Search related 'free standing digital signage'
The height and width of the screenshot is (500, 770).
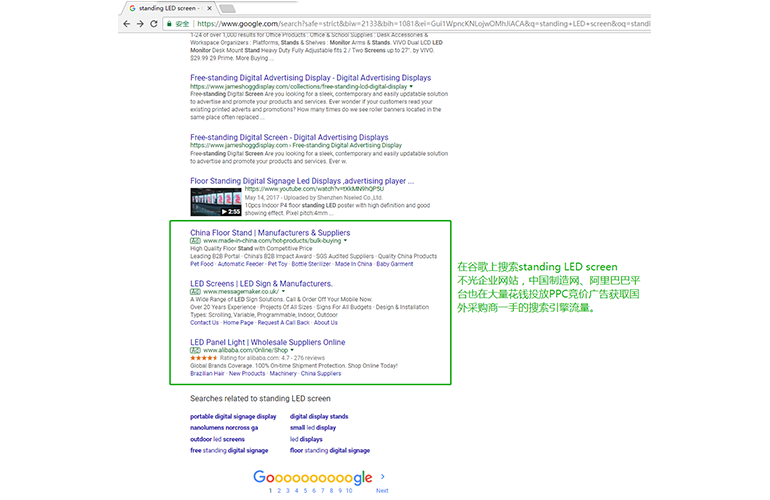click(229, 450)
